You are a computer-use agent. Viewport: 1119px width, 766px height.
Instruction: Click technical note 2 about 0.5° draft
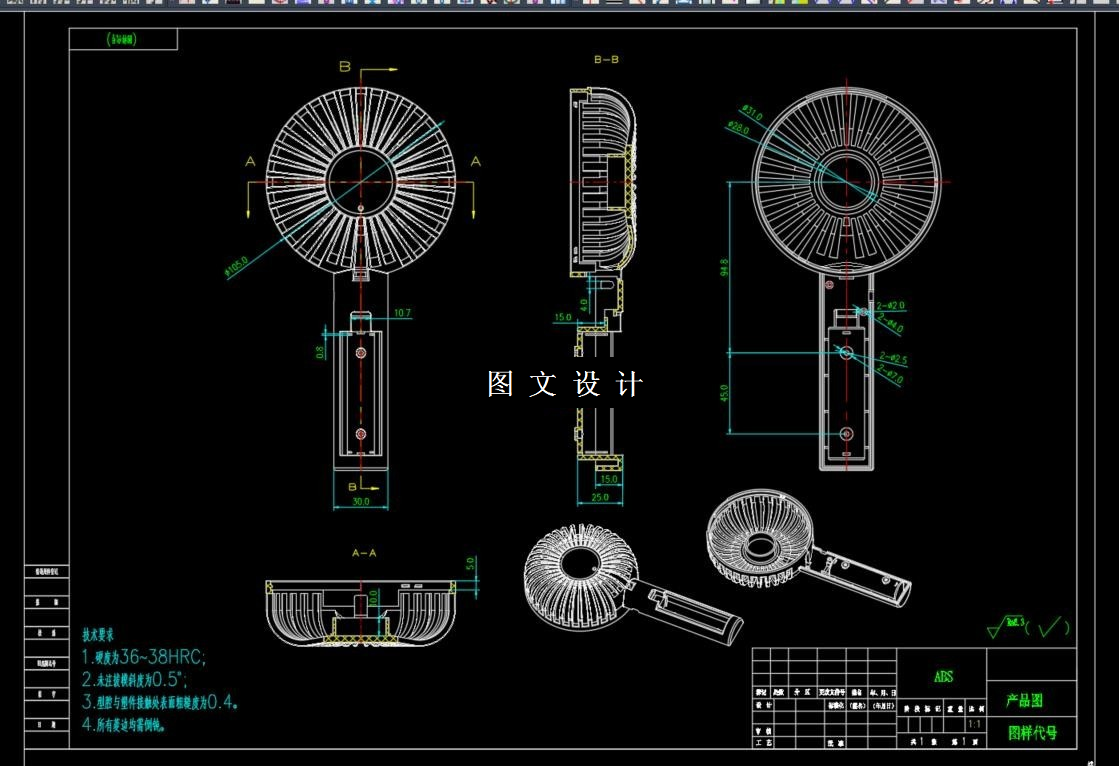134,679
